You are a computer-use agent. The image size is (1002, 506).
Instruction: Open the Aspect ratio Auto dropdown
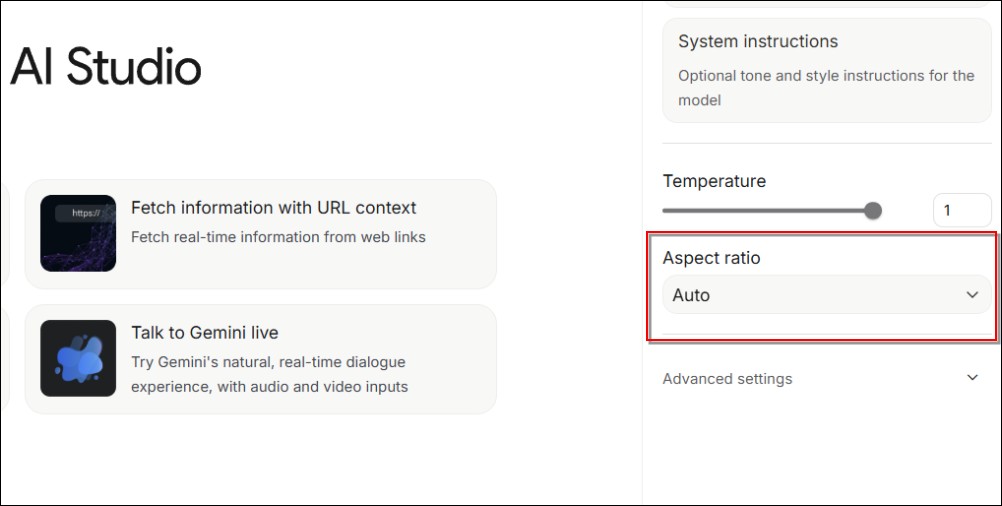[x=826, y=295]
